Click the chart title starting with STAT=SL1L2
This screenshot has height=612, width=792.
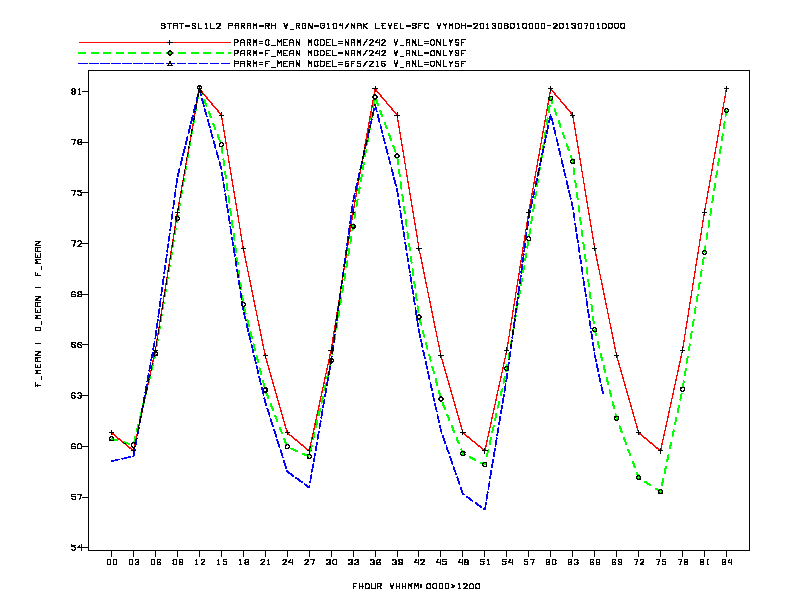(393, 26)
